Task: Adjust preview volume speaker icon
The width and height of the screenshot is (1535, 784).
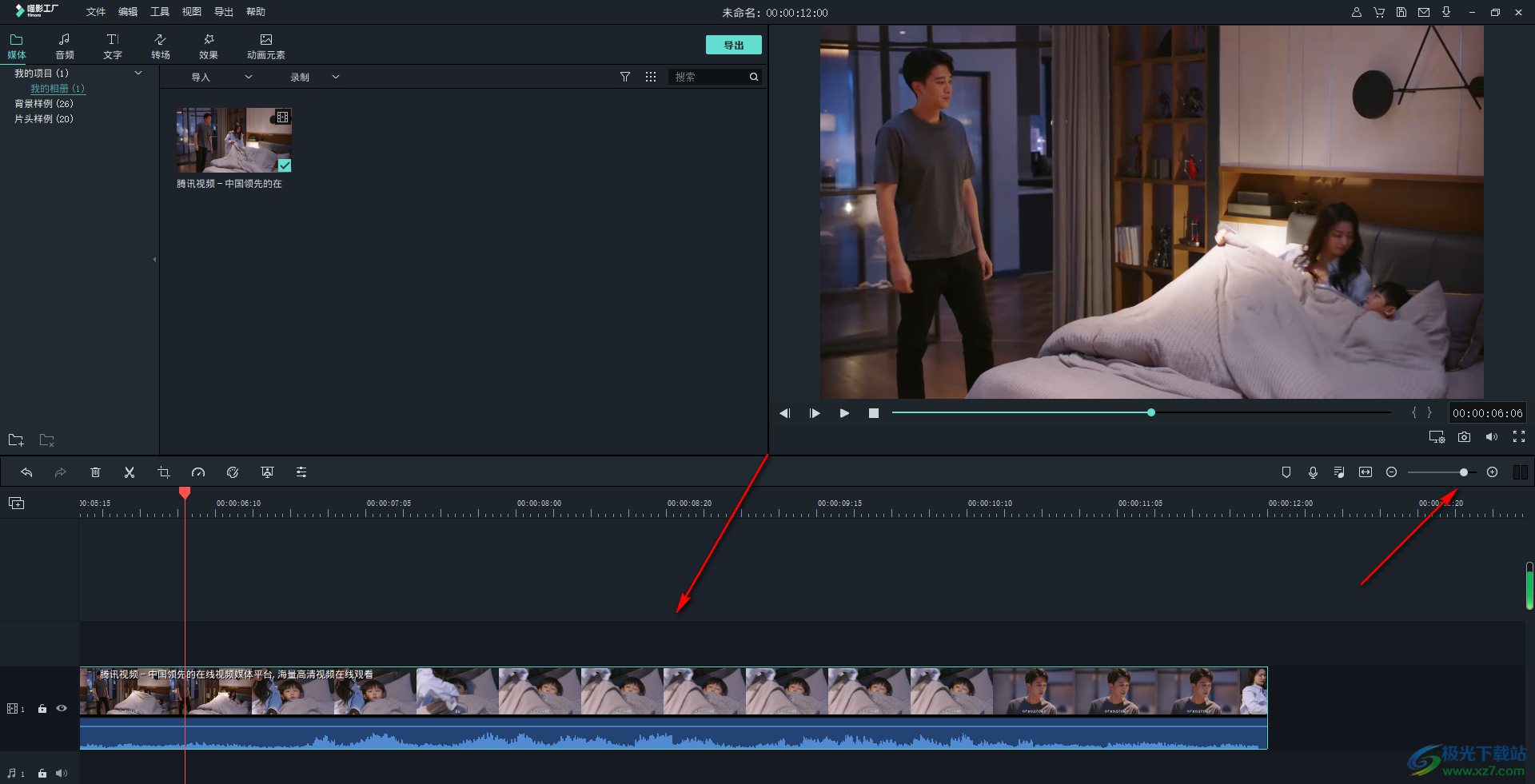Action: 1492,437
